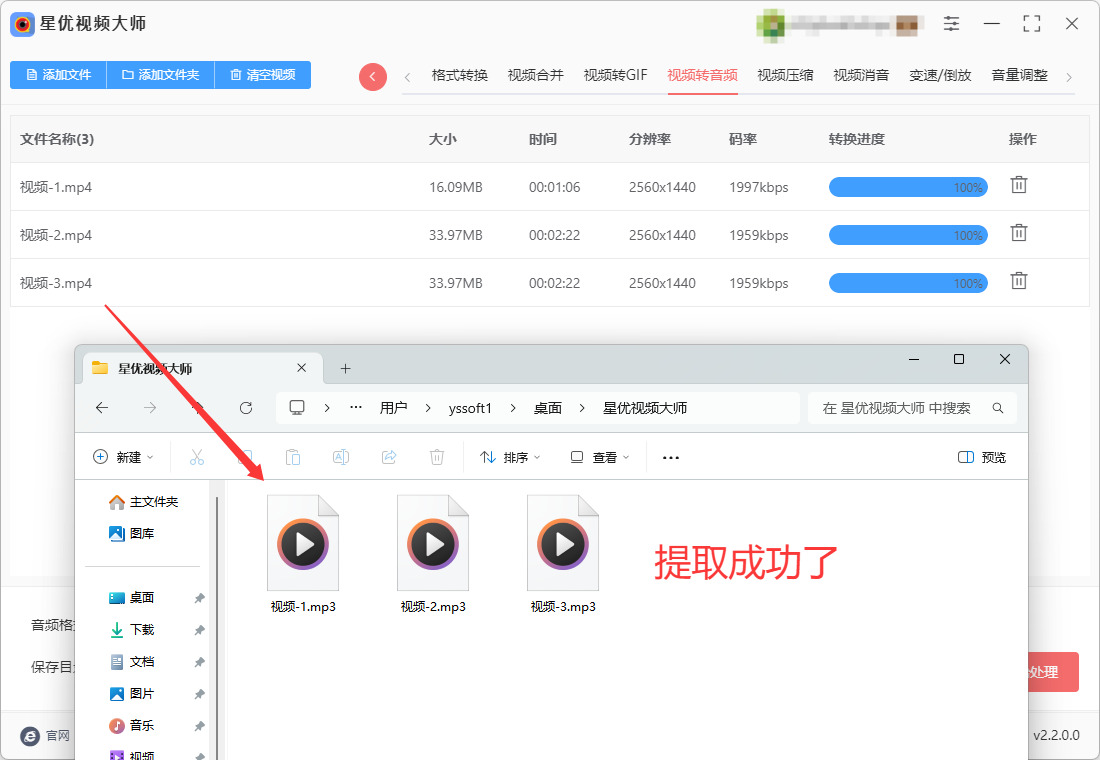Refresh the File Explorer folder view

click(246, 408)
